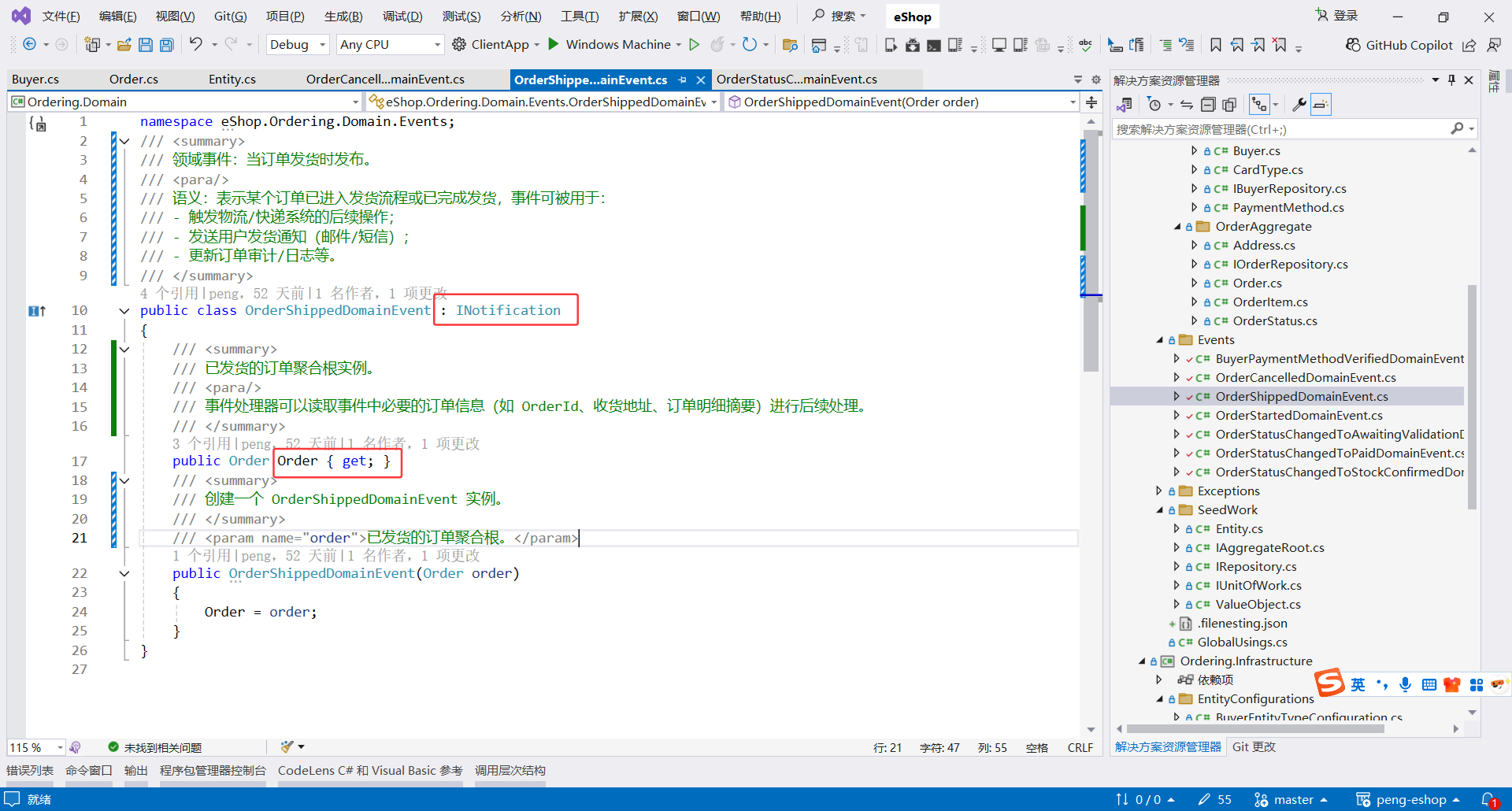Toggle auto-hide pin on Solution Explorer panel
1512x811 pixels.
pos(1451,79)
